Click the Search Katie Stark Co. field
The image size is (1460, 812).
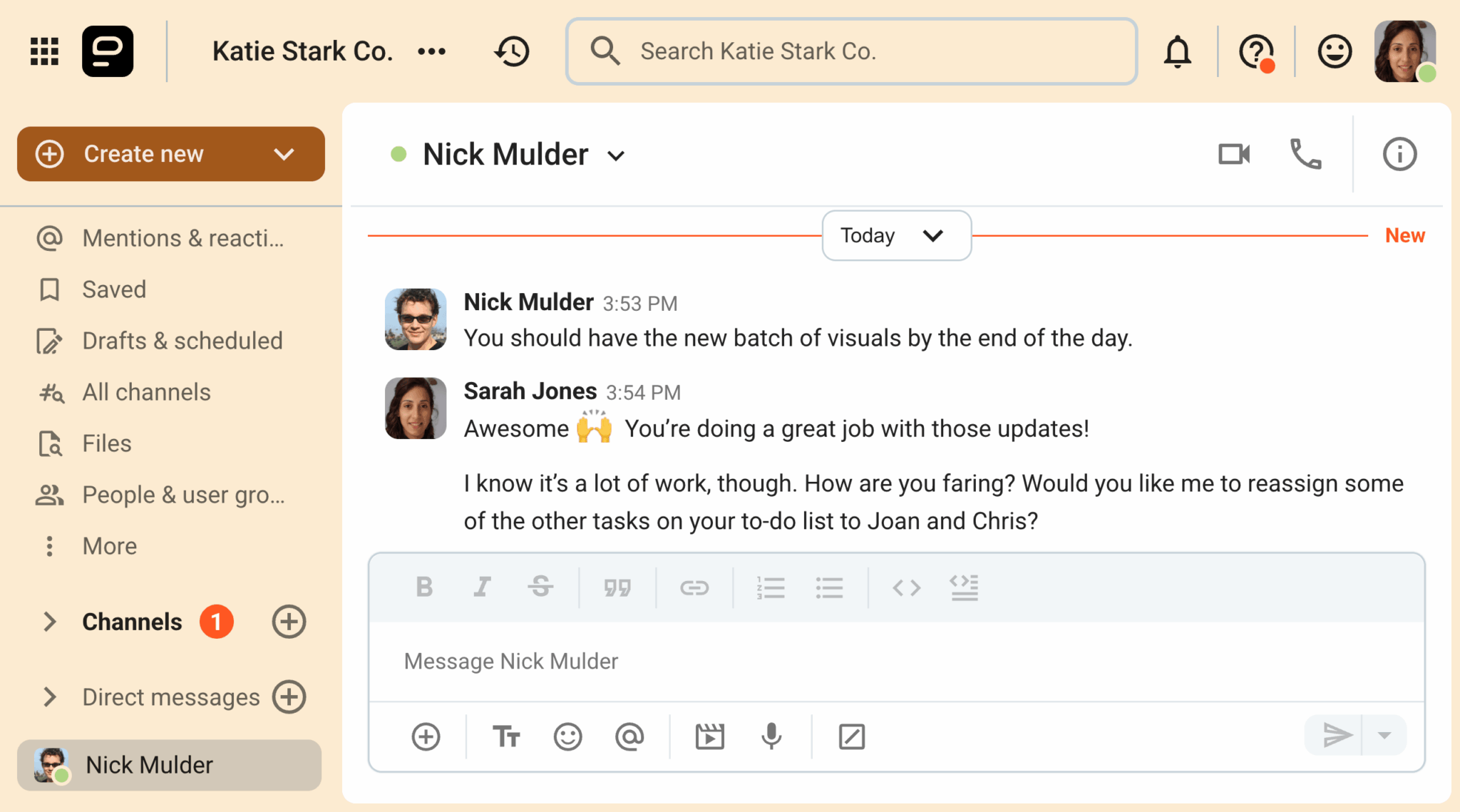(x=851, y=51)
